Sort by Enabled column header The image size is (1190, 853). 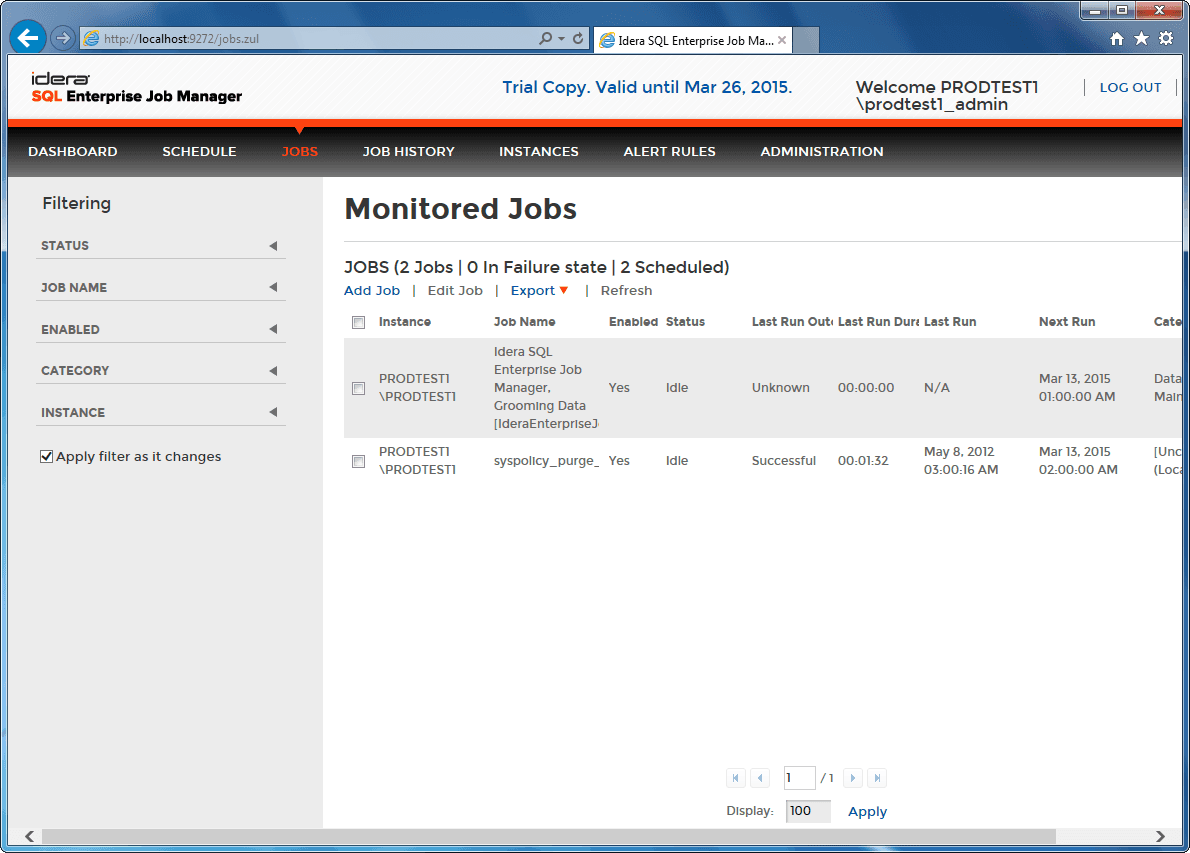633,322
